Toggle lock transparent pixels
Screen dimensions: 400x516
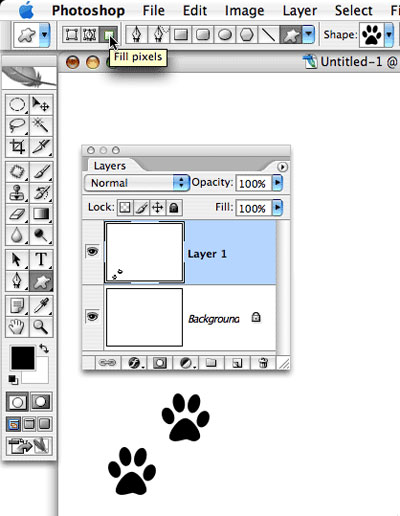point(125,208)
